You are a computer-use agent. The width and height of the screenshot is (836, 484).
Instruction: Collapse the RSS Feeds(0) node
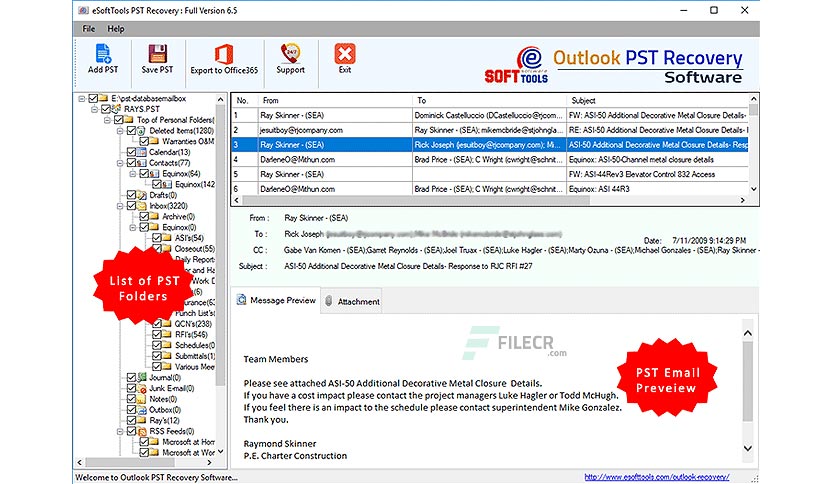120,431
